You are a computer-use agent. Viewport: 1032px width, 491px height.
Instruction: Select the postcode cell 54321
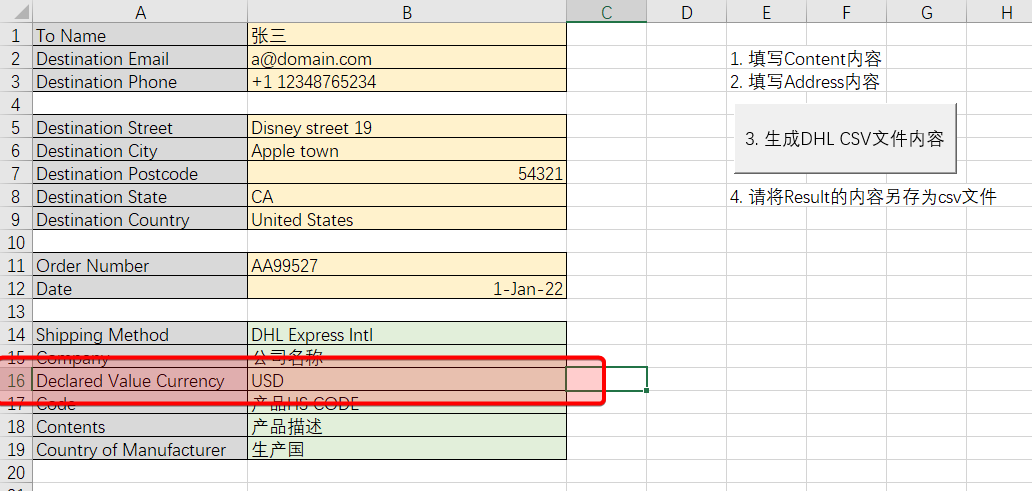[x=406, y=174]
